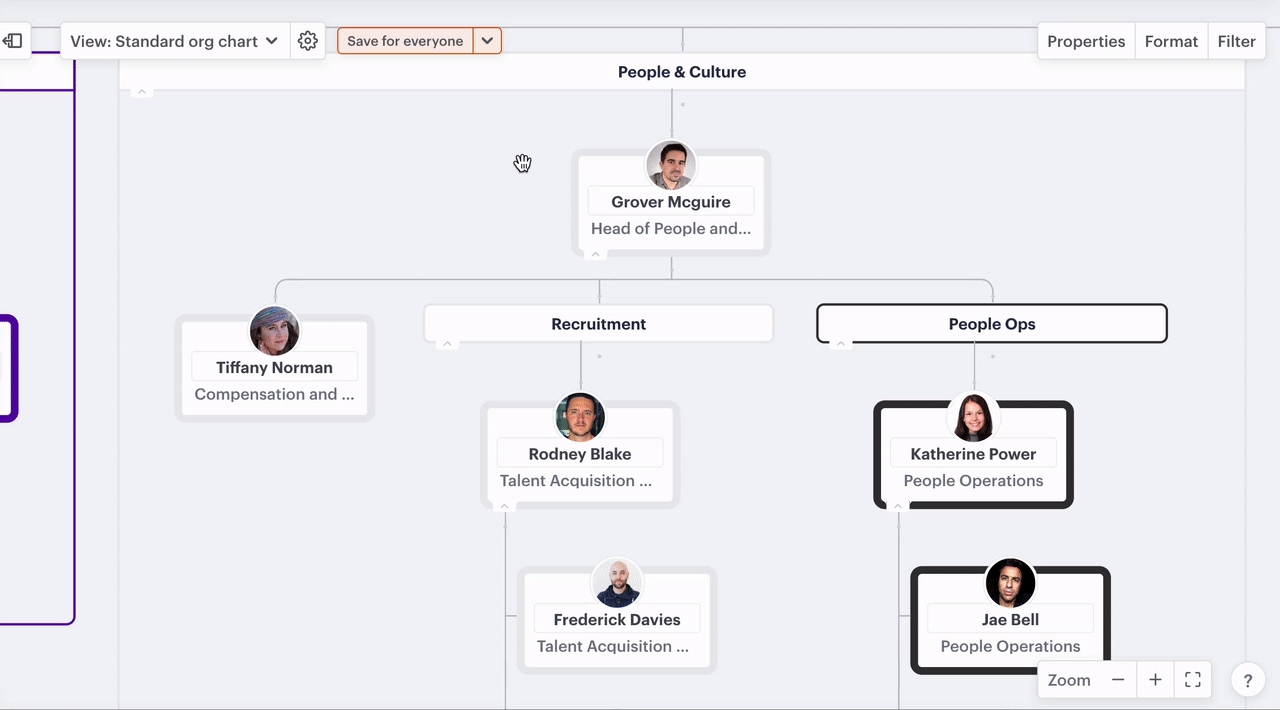Click Katherine Power's avatar photo
Viewport: 1280px width, 710px height.
pyautogui.click(x=973, y=417)
